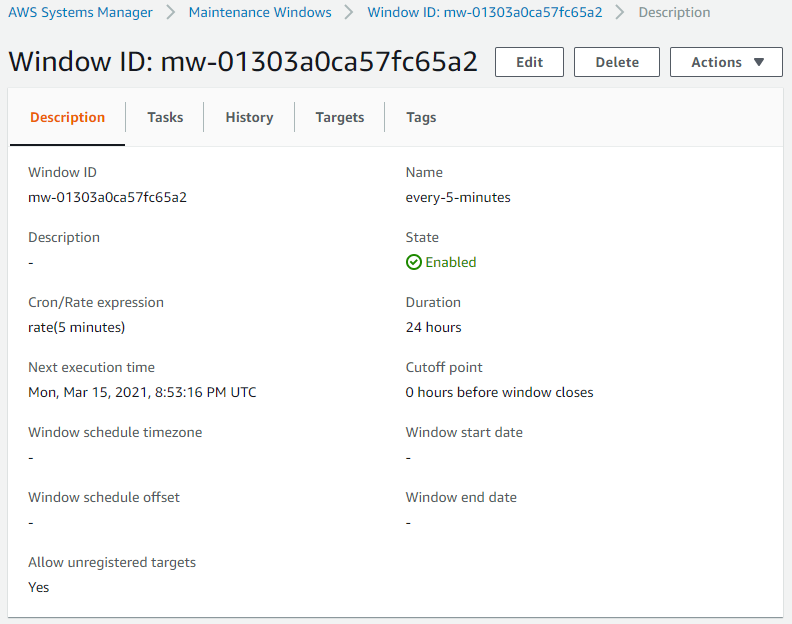The height and width of the screenshot is (624, 792).
Task: Click the Cutoff point label
Action: pyautogui.click(x=444, y=367)
